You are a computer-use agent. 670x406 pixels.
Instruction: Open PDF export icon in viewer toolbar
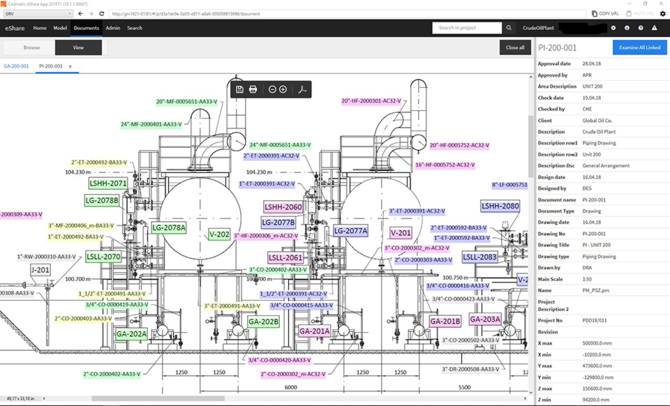[302, 89]
